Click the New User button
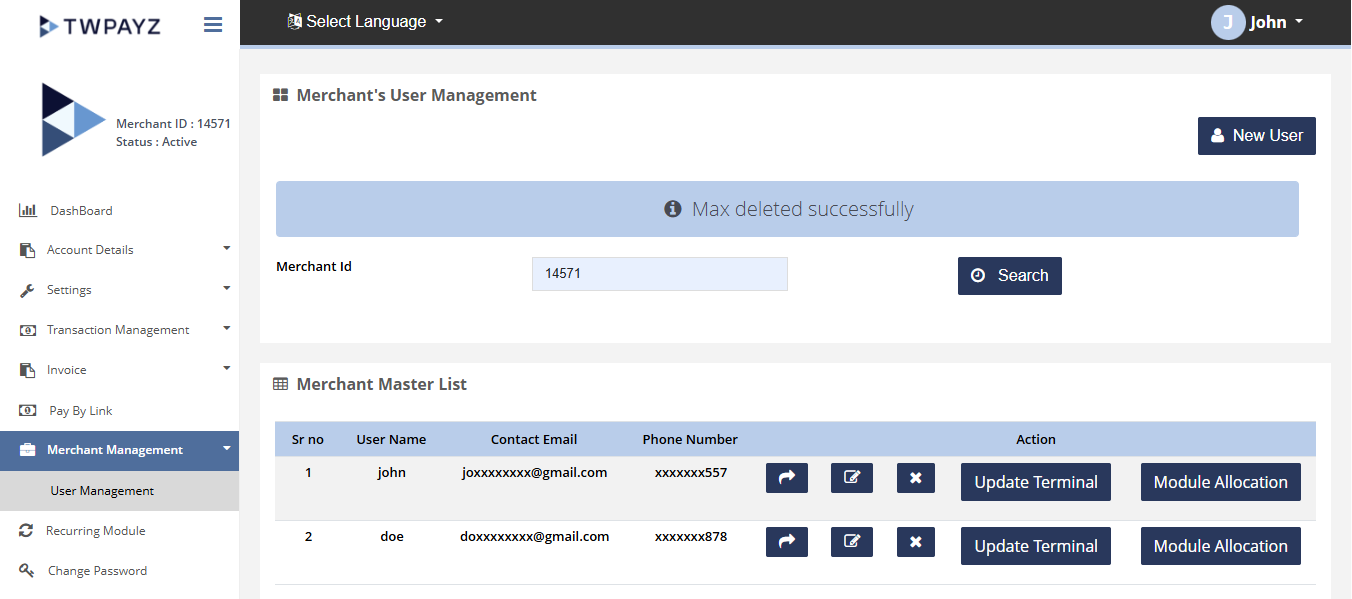The image size is (1352, 599). [1256, 136]
